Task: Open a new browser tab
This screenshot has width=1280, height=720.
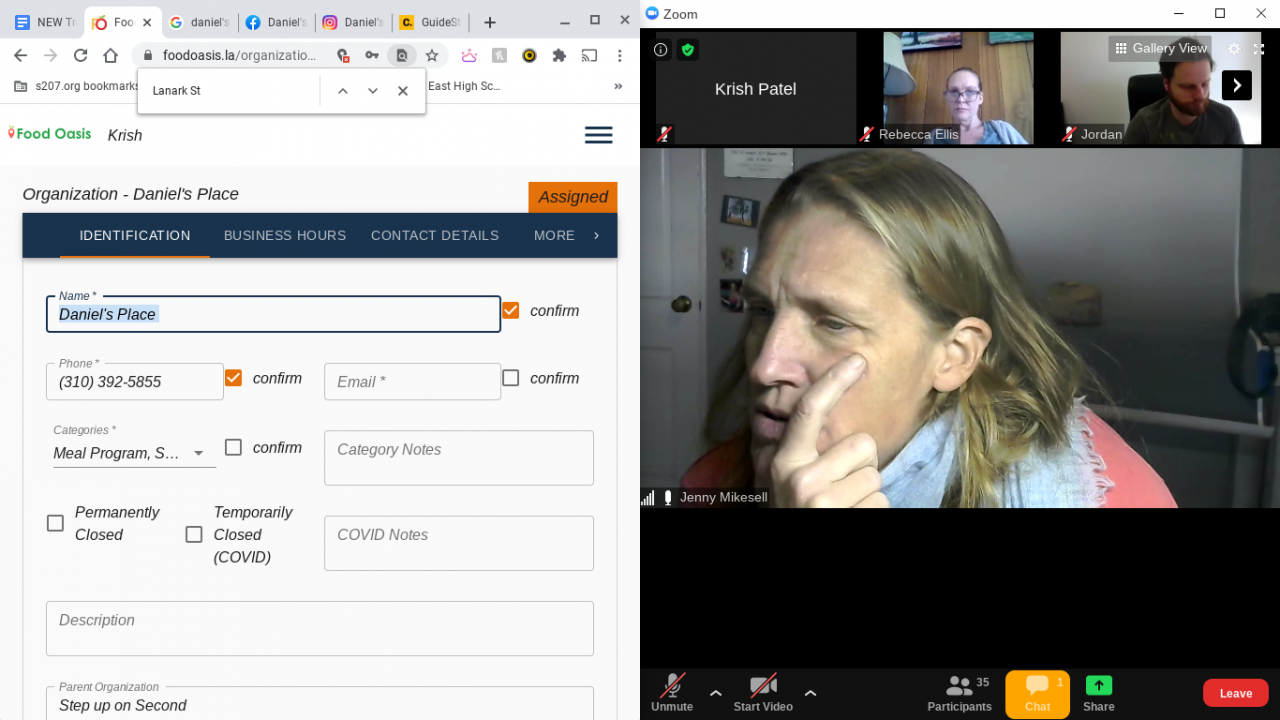Action: (x=490, y=22)
